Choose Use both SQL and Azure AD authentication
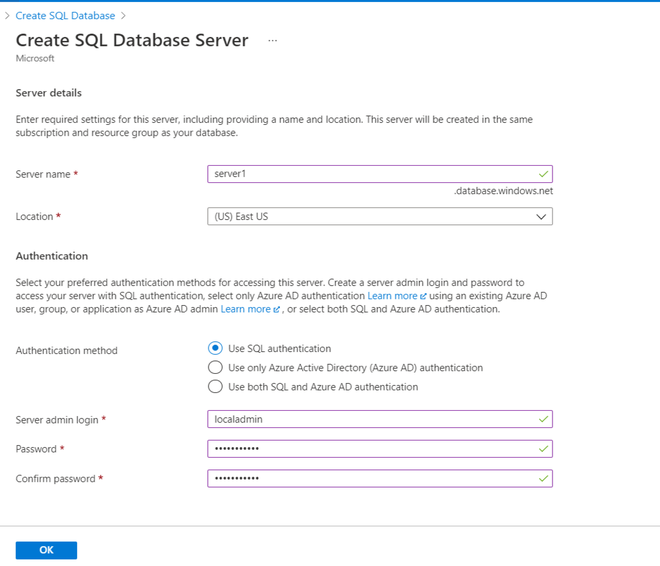 tap(215, 387)
